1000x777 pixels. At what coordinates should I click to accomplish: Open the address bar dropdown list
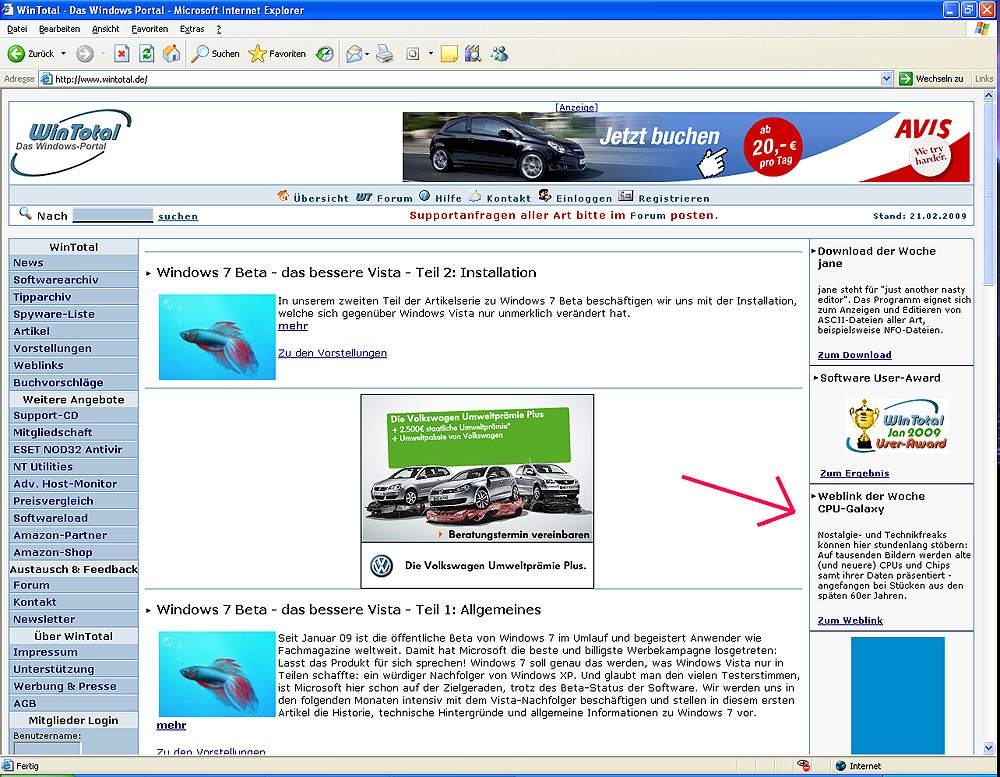[886, 79]
